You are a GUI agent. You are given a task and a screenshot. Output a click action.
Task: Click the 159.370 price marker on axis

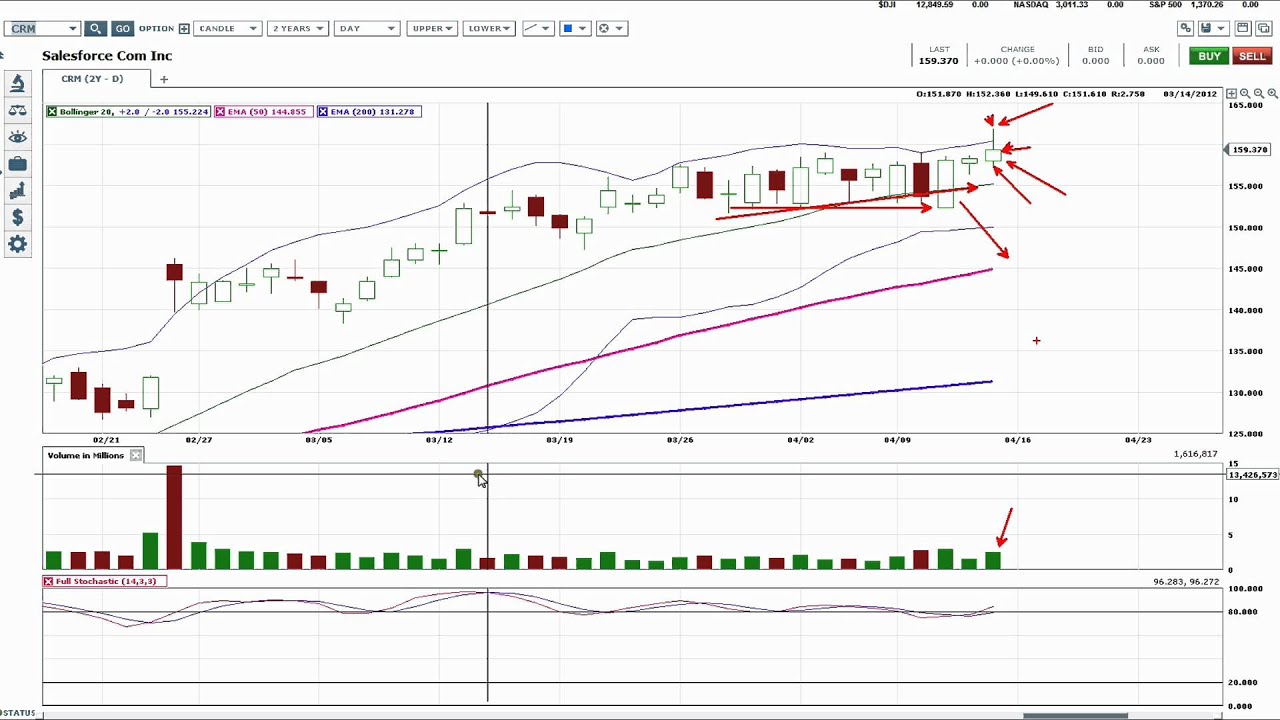1250,150
